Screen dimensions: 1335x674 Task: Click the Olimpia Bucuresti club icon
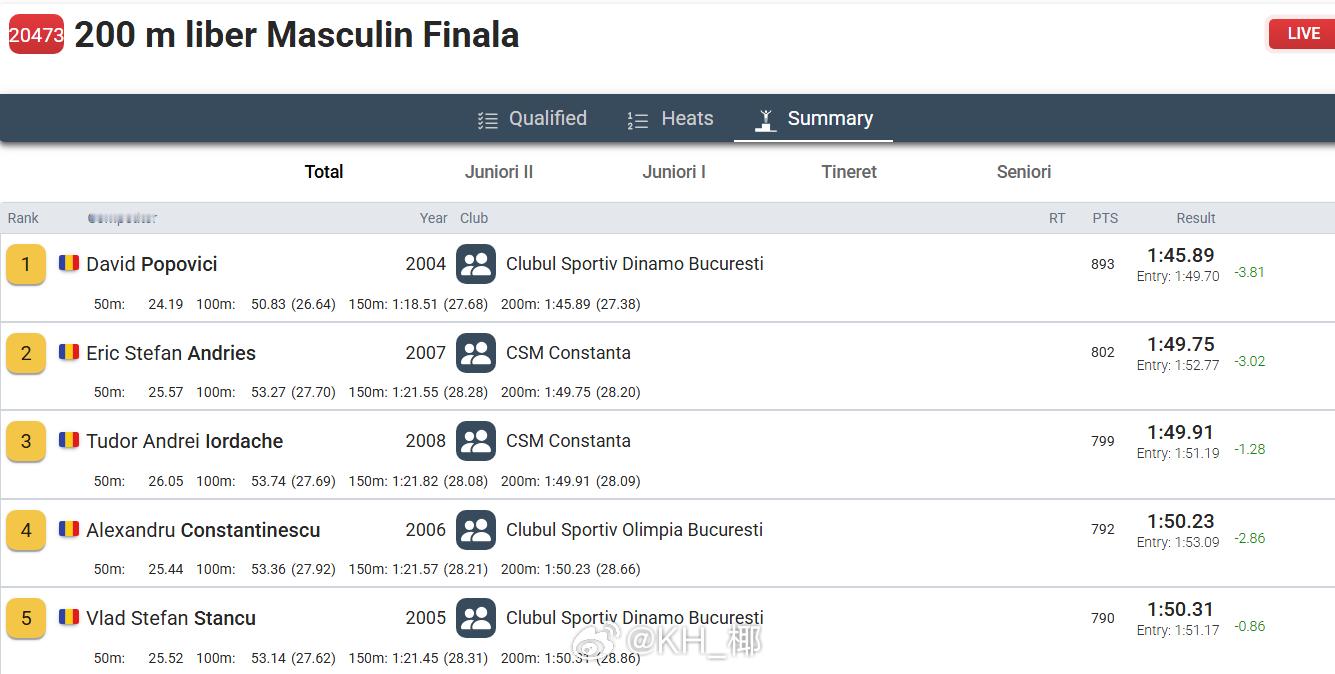pyautogui.click(x=476, y=530)
